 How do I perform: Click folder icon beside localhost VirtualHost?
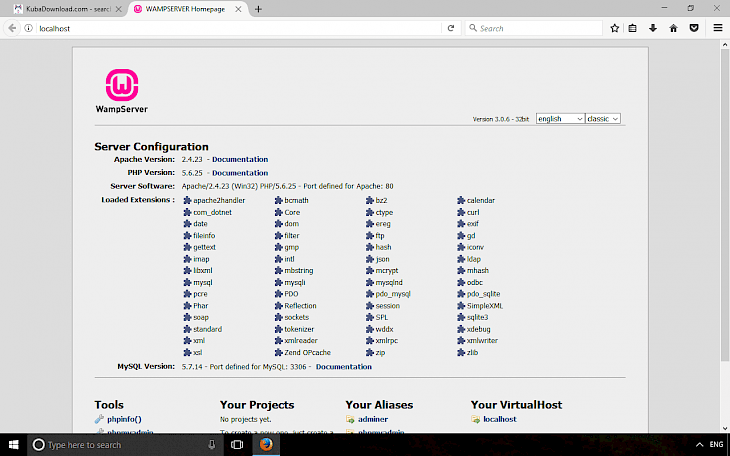pos(475,419)
